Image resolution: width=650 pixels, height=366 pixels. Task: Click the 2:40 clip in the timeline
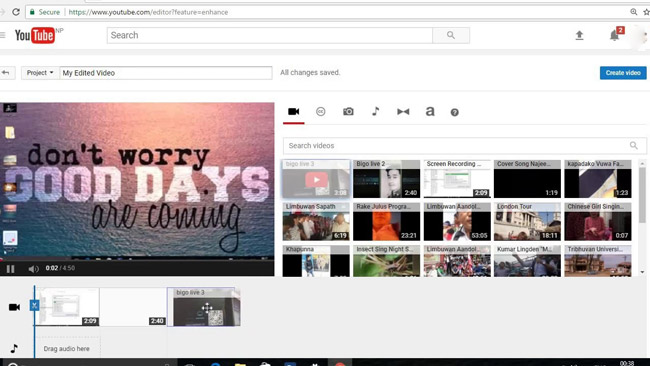[x=133, y=307]
